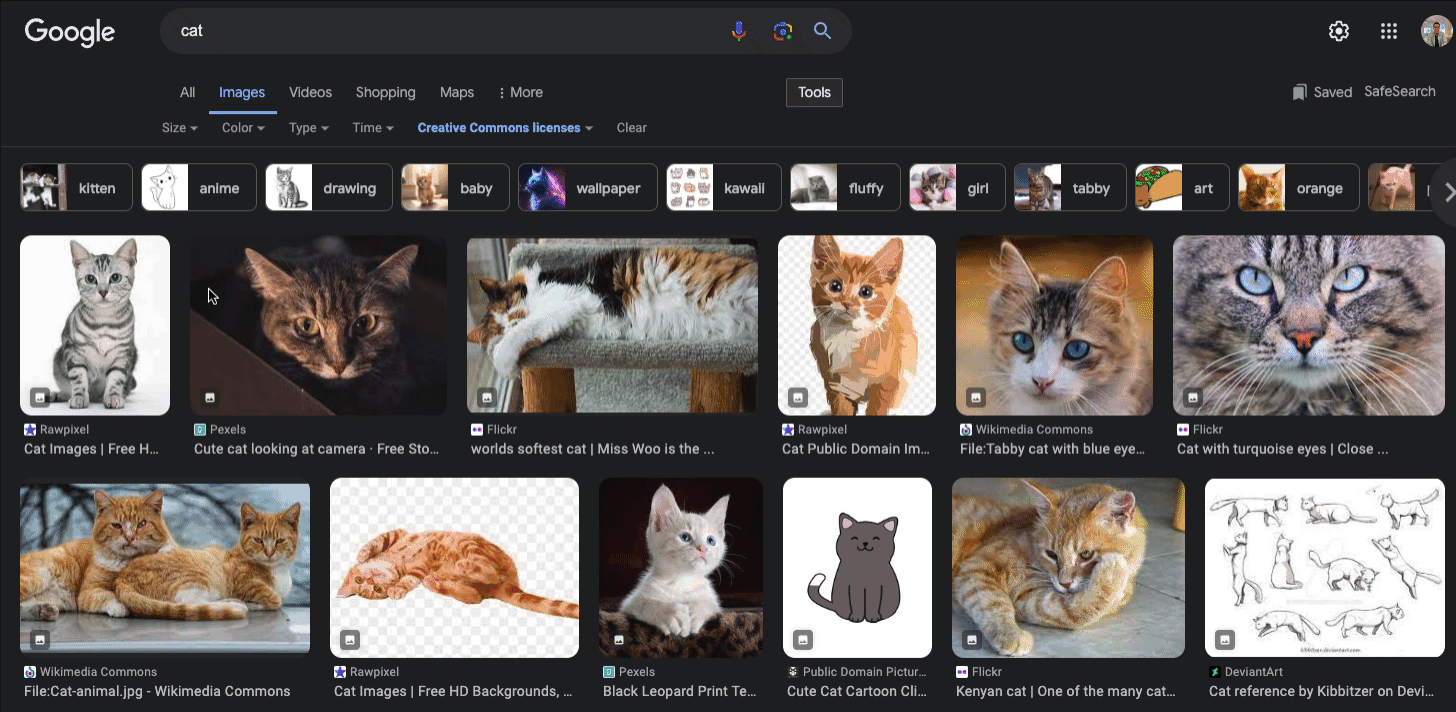Clear the applied filters
This screenshot has width=1456, height=712.
pos(631,128)
